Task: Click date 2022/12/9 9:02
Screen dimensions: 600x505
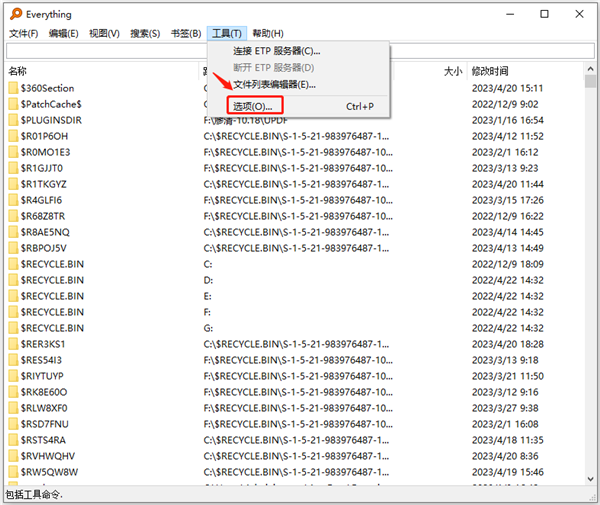Action: click(505, 104)
